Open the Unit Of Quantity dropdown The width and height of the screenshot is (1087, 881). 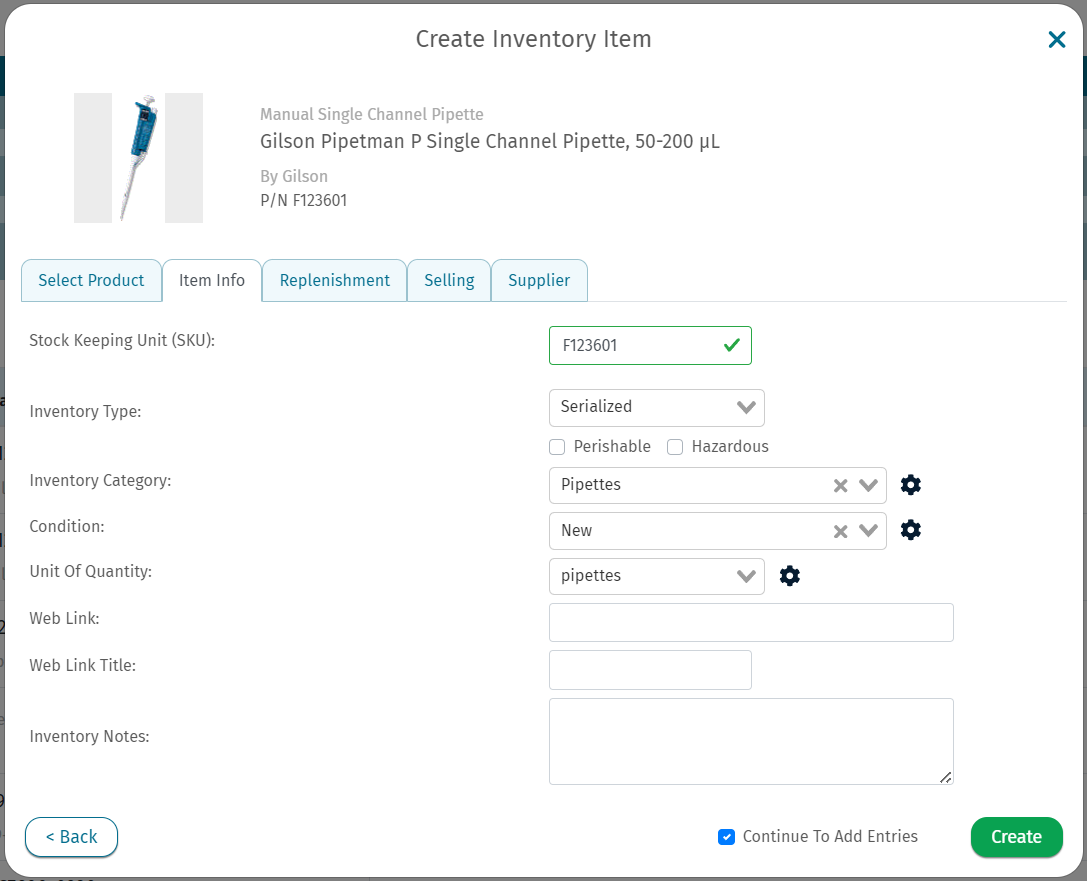[656, 576]
